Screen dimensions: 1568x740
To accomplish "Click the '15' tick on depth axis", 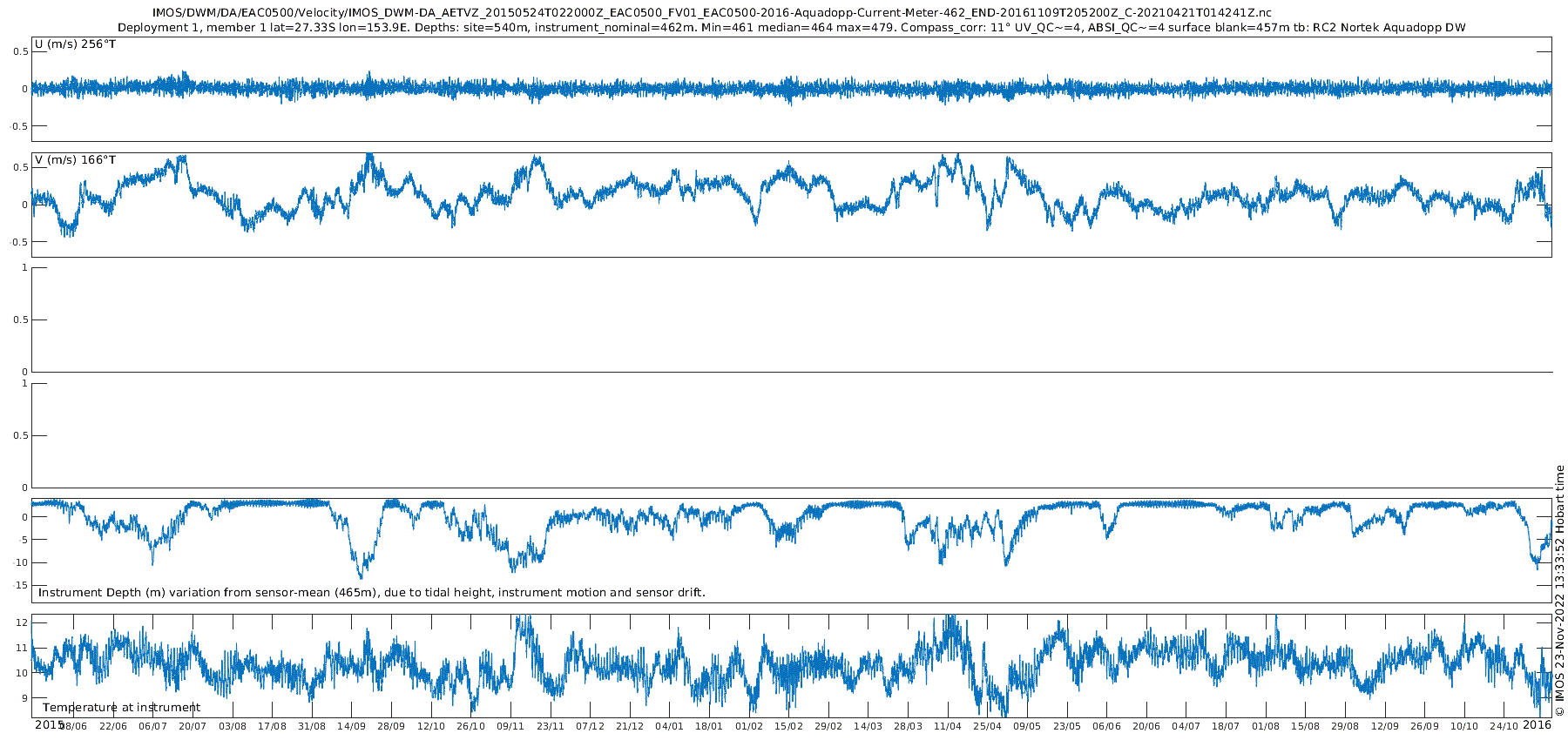I will [22, 586].
